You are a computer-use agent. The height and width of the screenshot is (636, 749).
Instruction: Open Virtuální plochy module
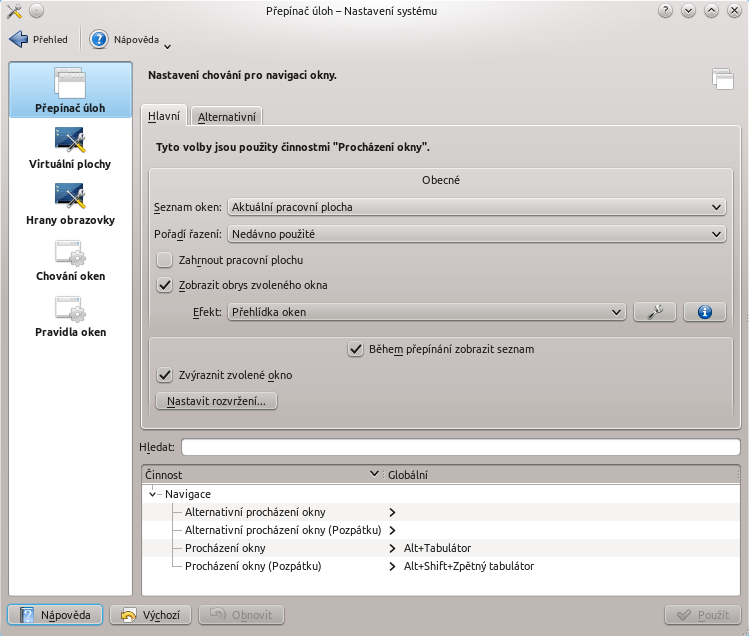click(x=70, y=148)
